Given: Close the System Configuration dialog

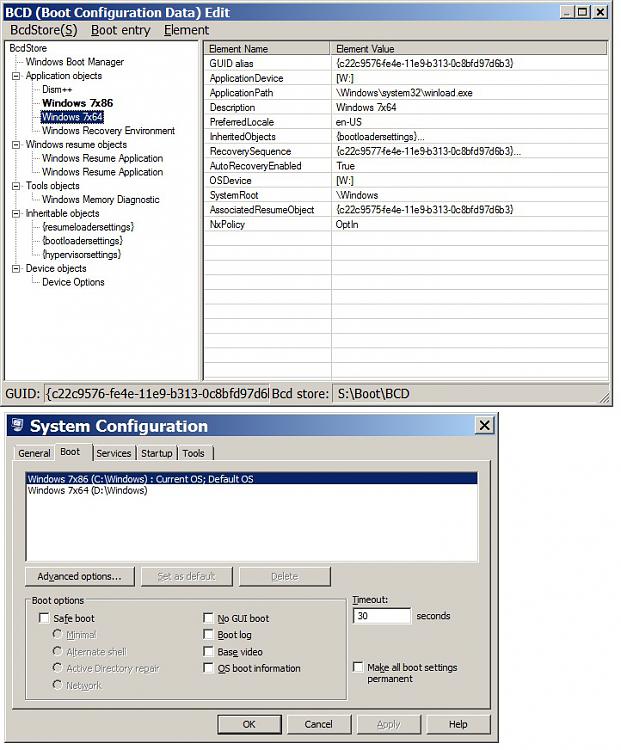Looking at the screenshot, I should point(484,425).
